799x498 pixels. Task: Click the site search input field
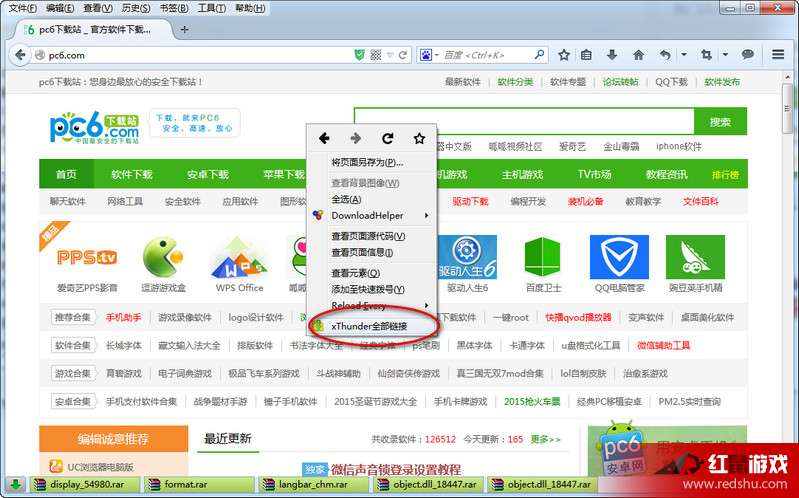pyautogui.click(x=524, y=121)
